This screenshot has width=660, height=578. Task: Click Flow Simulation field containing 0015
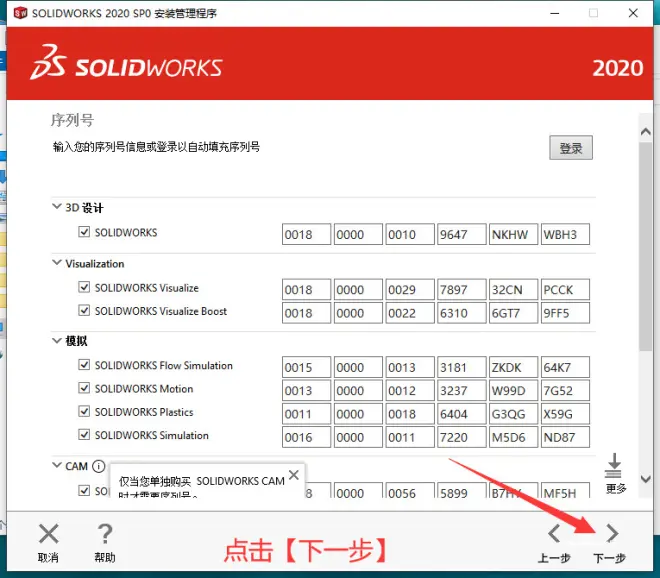306,367
